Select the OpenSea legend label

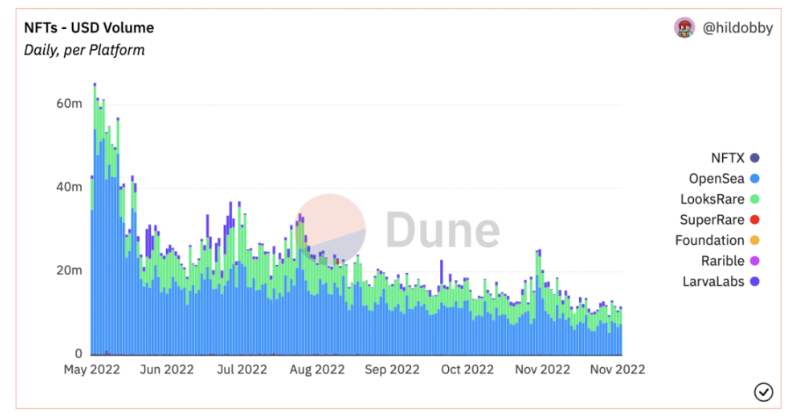coord(716,178)
